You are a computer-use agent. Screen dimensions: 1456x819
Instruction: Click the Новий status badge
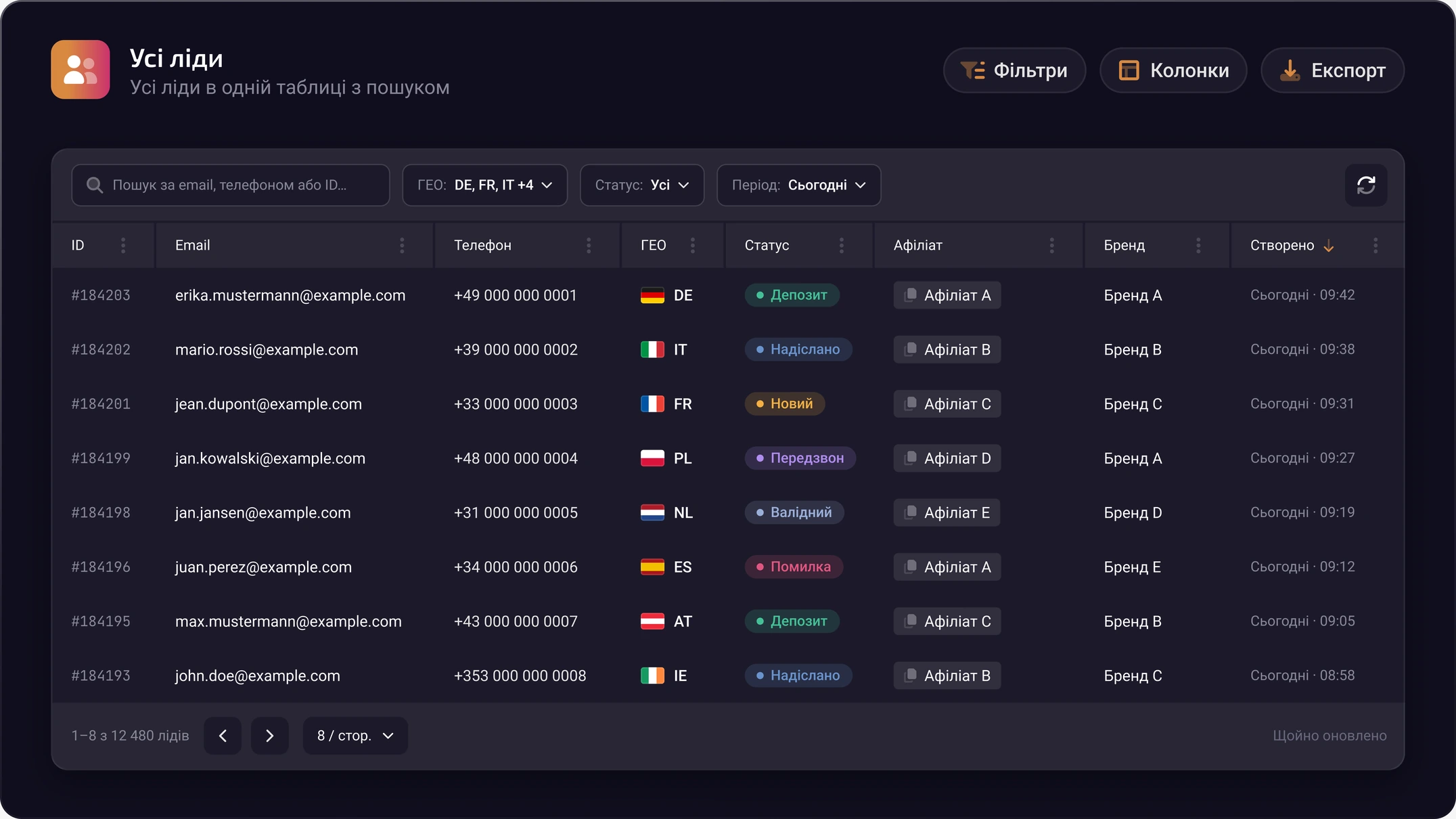pos(785,403)
